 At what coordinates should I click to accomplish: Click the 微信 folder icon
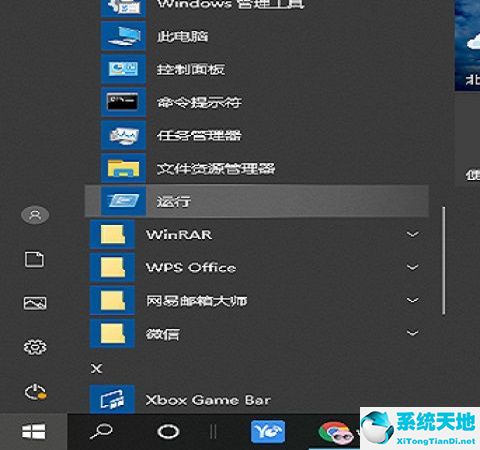112,333
